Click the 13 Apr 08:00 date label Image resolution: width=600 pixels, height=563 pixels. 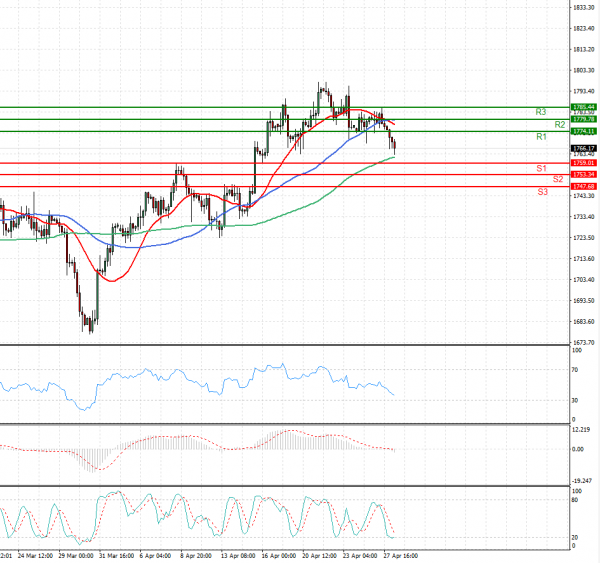(x=238, y=556)
